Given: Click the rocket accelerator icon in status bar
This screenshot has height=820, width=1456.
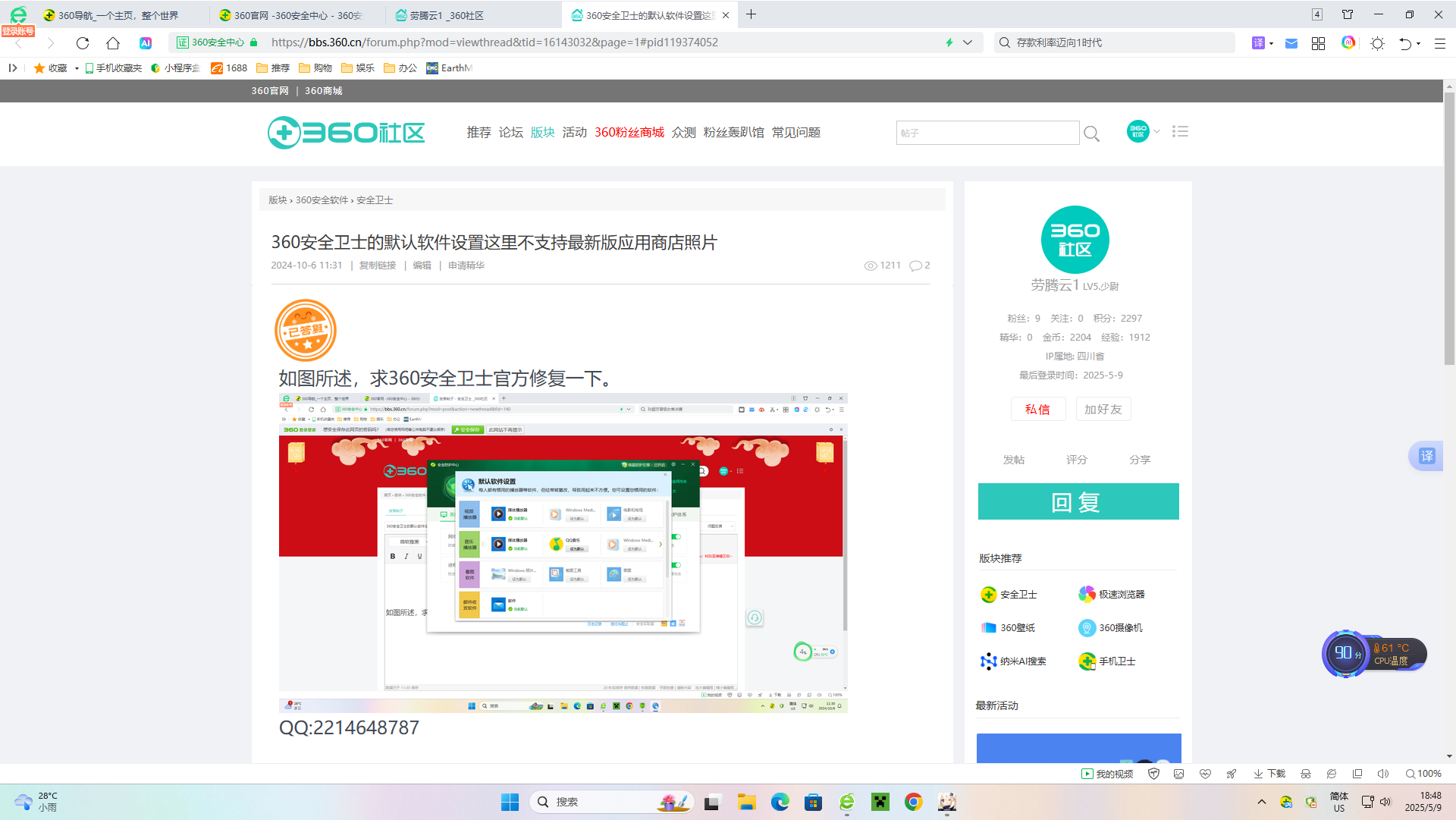Looking at the screenshot, I should coord(1232,774).
